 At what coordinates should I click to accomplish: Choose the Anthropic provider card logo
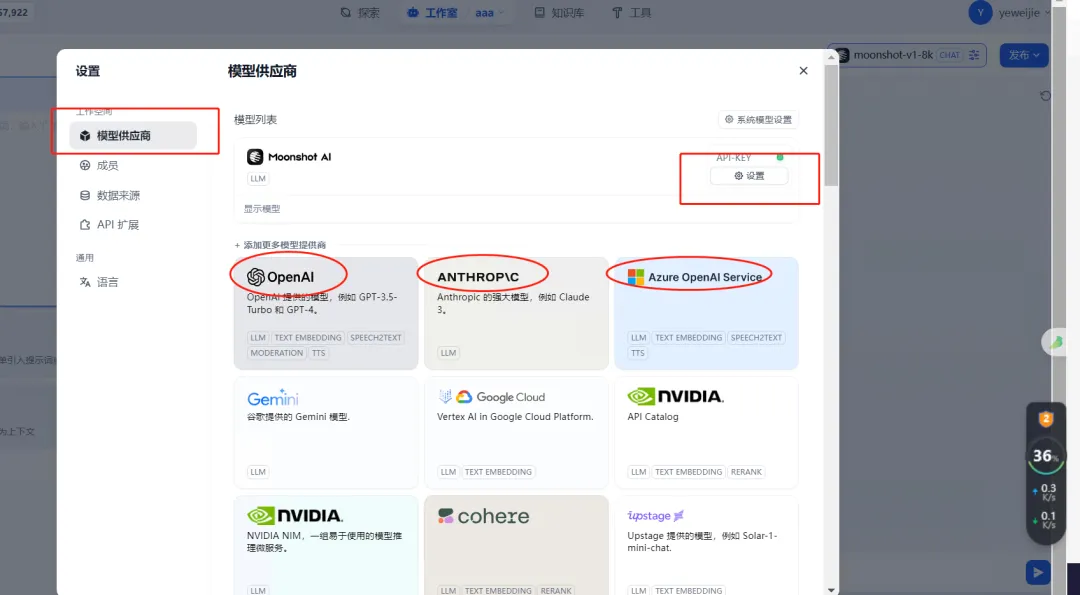[478, 275]
